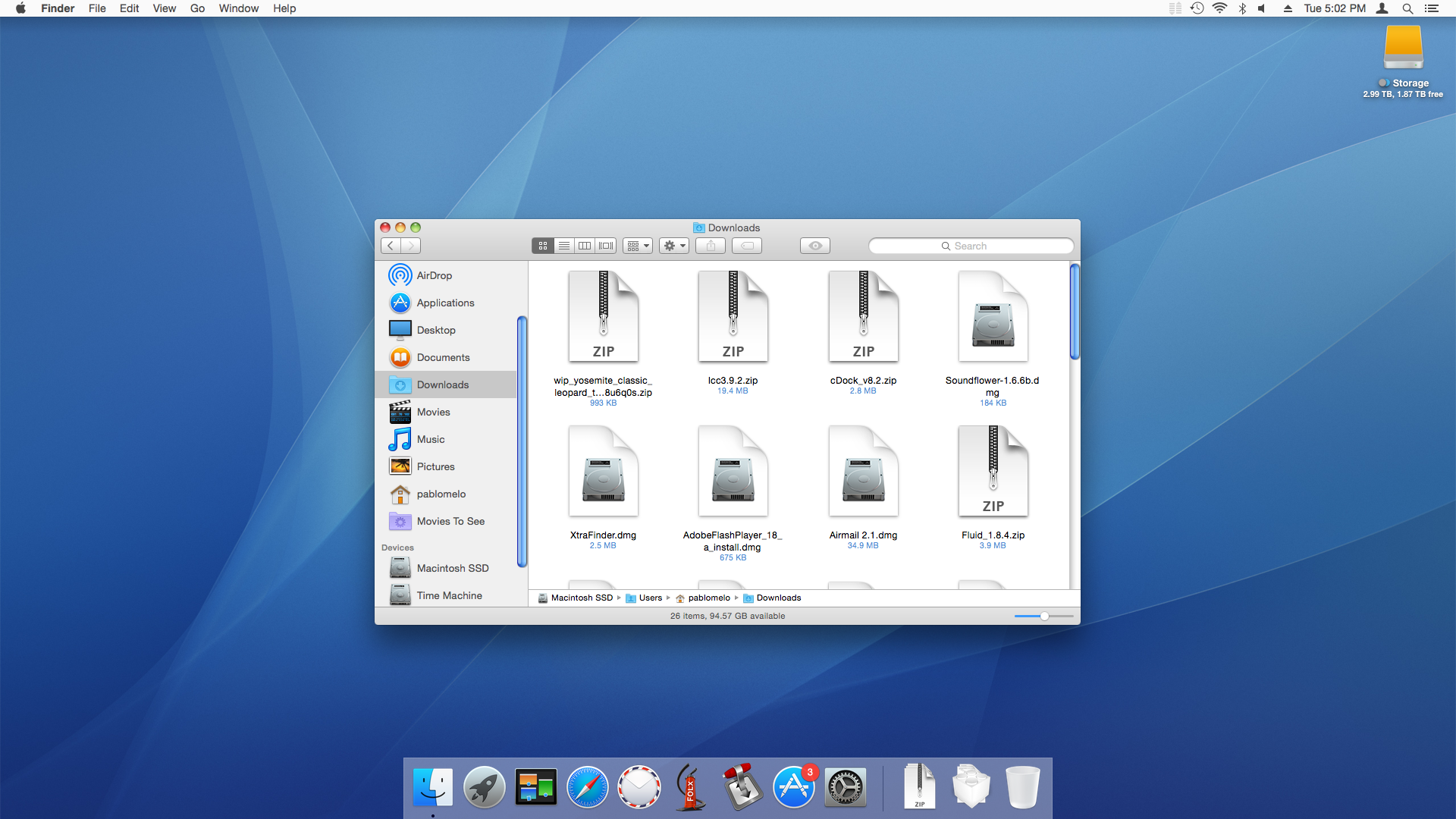This screenshot has height=819, width=1456.
Task: Open Launchpad in the Dock
Action: pyautogui.click(x=485, y=788)
